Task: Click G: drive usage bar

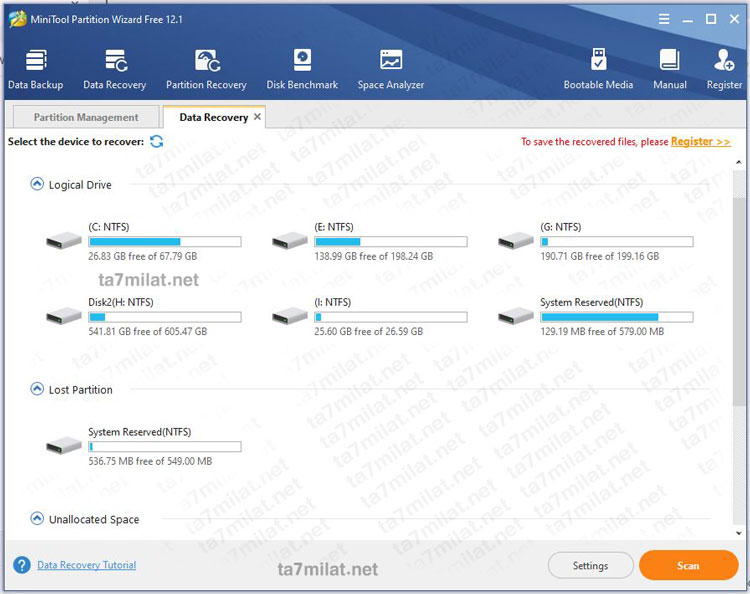Action: tap(617, 242)
